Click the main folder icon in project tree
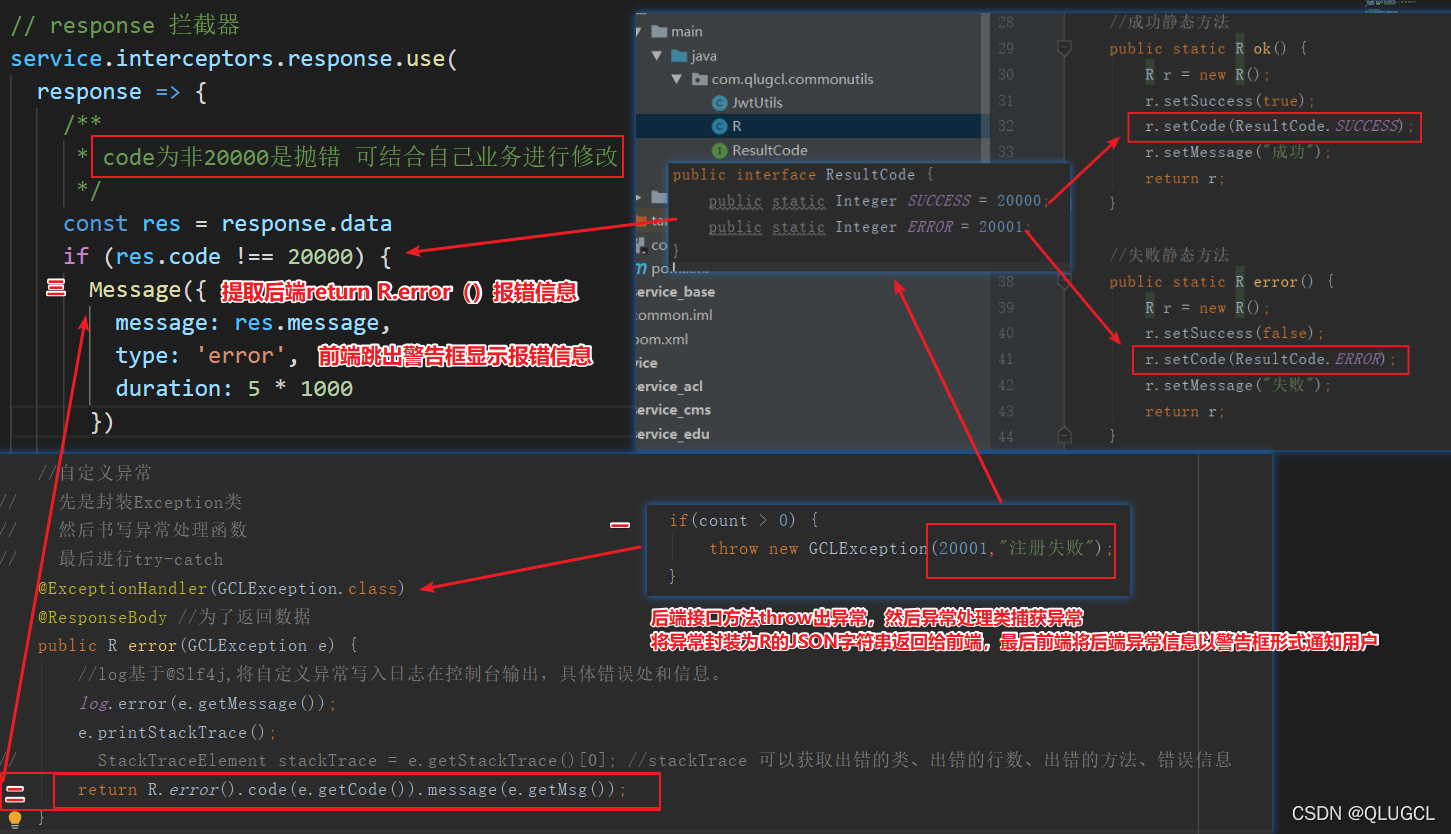The width and height of the screenshot is (1451, 834). pyautogui.click(x=659, y=32)
